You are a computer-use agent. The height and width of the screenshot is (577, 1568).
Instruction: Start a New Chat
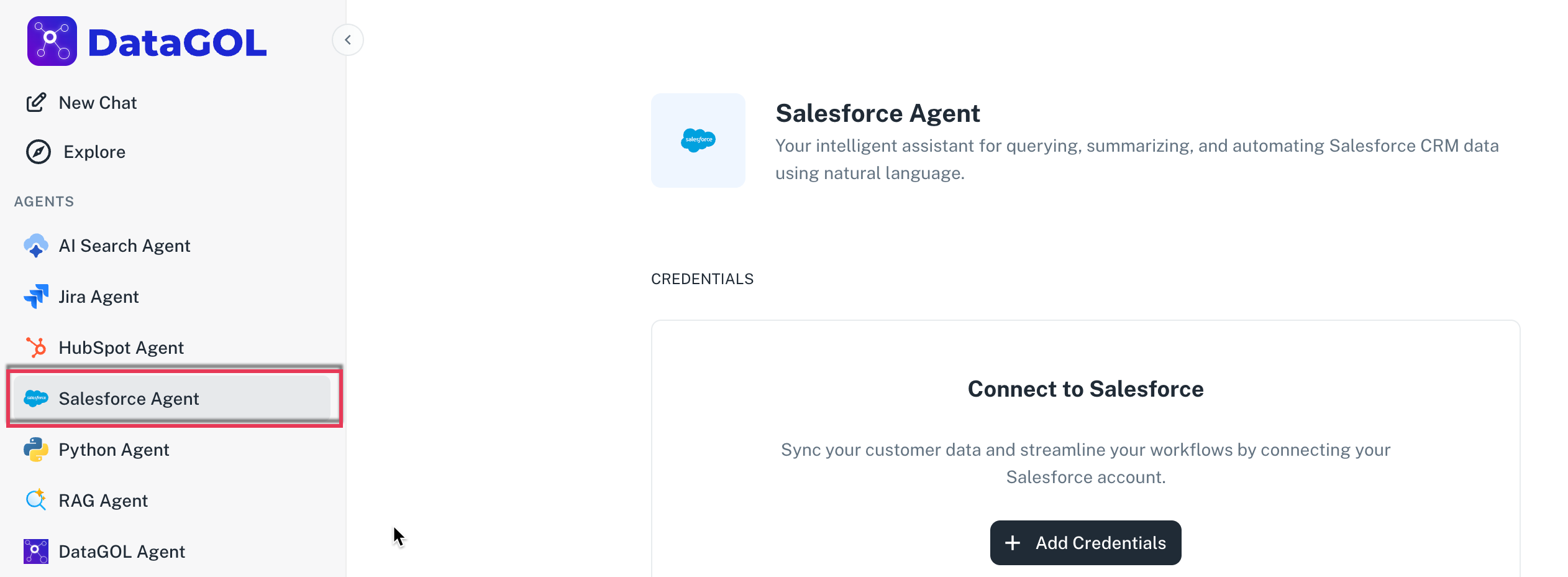click(x=98, y=103)
